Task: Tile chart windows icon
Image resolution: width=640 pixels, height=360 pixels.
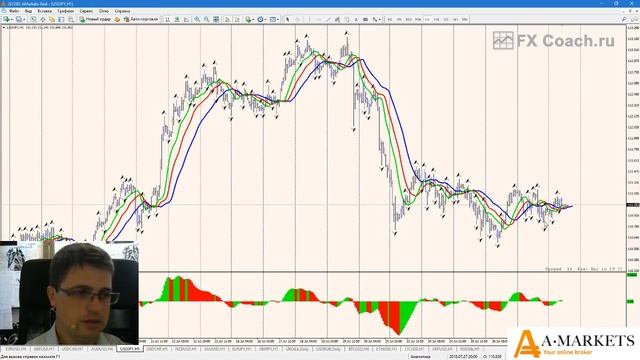Action: point(216,19)
